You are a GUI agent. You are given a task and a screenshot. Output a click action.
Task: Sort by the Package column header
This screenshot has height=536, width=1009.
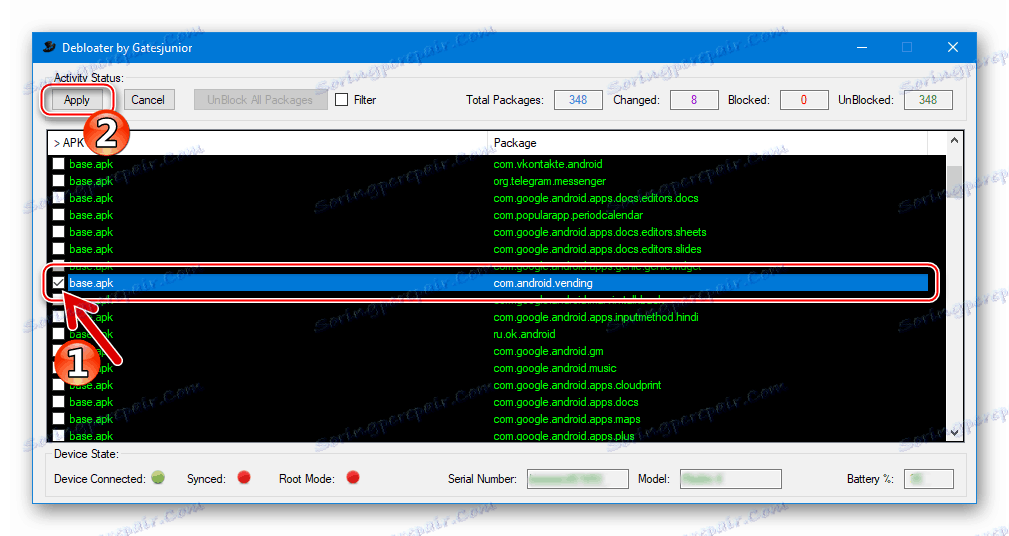click(x=707, y=143)
